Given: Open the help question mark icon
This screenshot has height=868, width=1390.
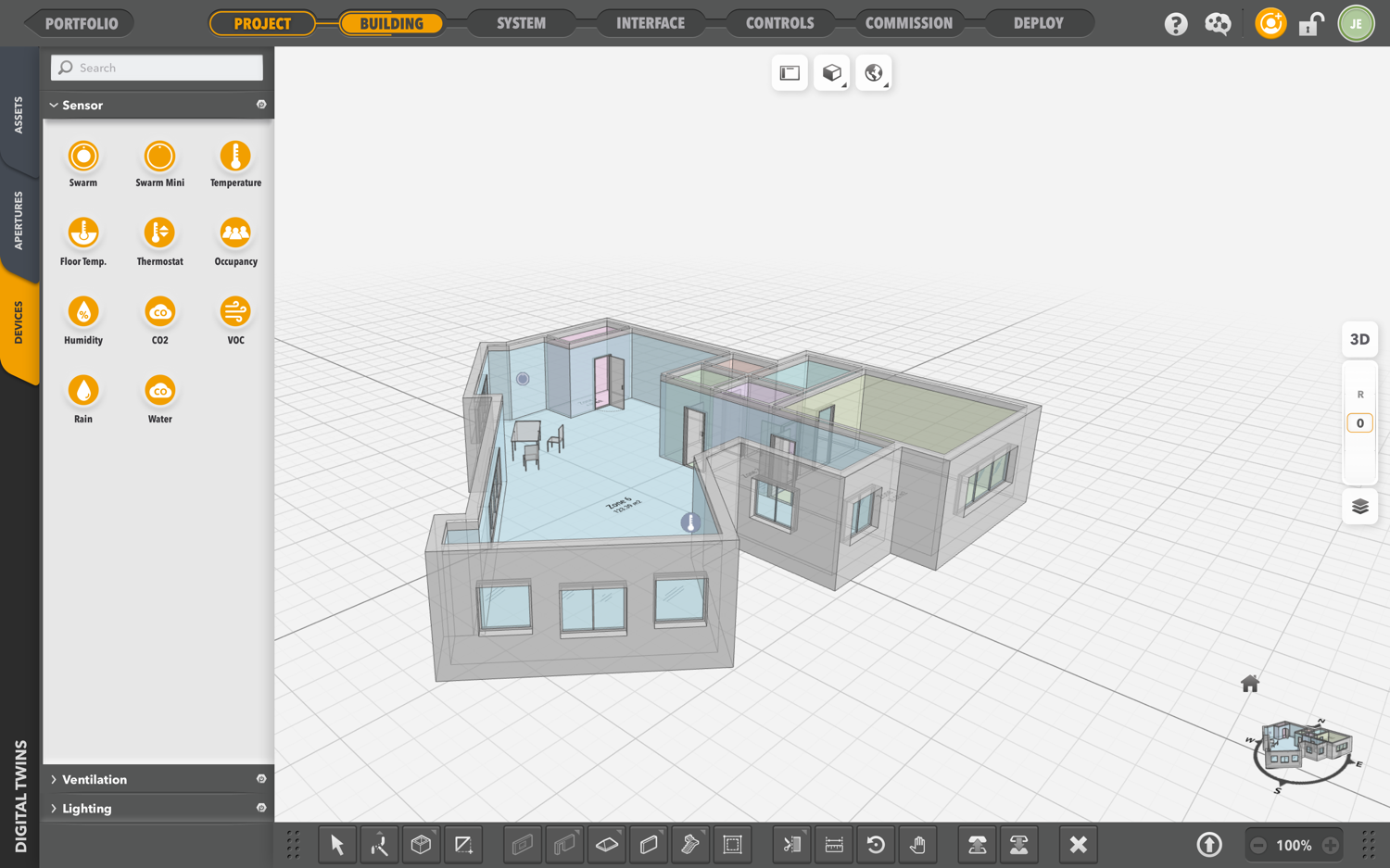Looking at the screenshot, I should [1175, 24].
